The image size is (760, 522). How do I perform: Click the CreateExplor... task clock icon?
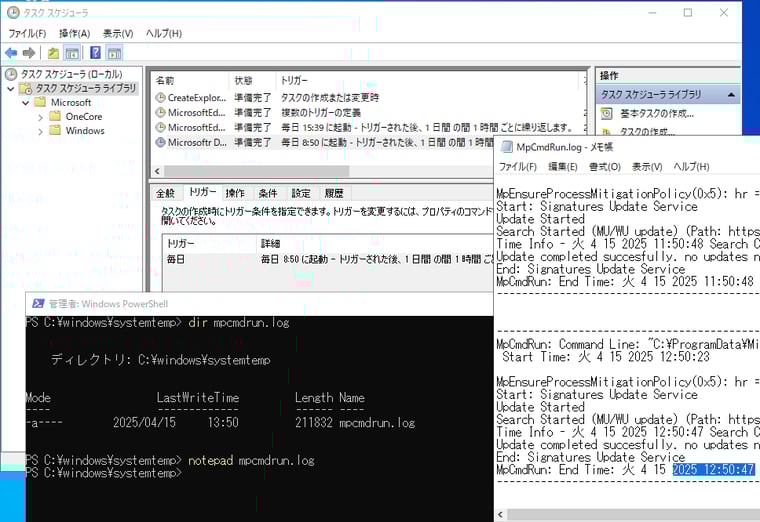click(x=160, y=97)
